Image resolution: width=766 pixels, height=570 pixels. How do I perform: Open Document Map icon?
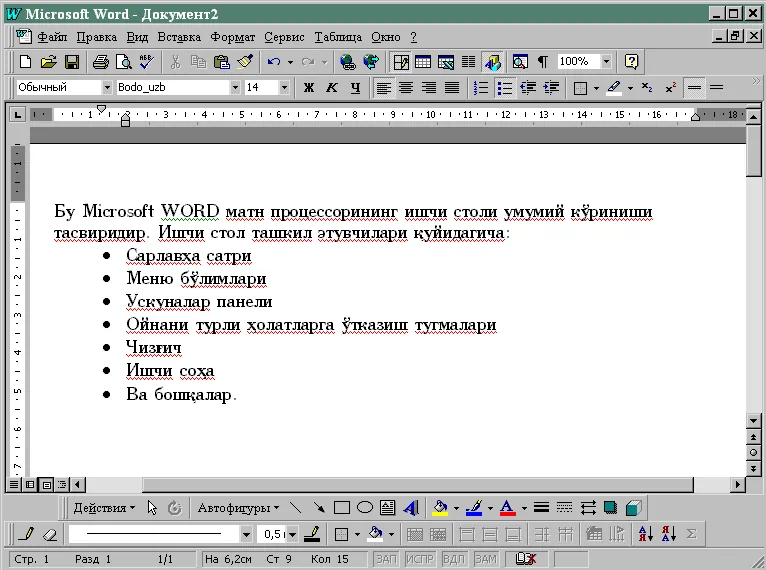[520, 62]
